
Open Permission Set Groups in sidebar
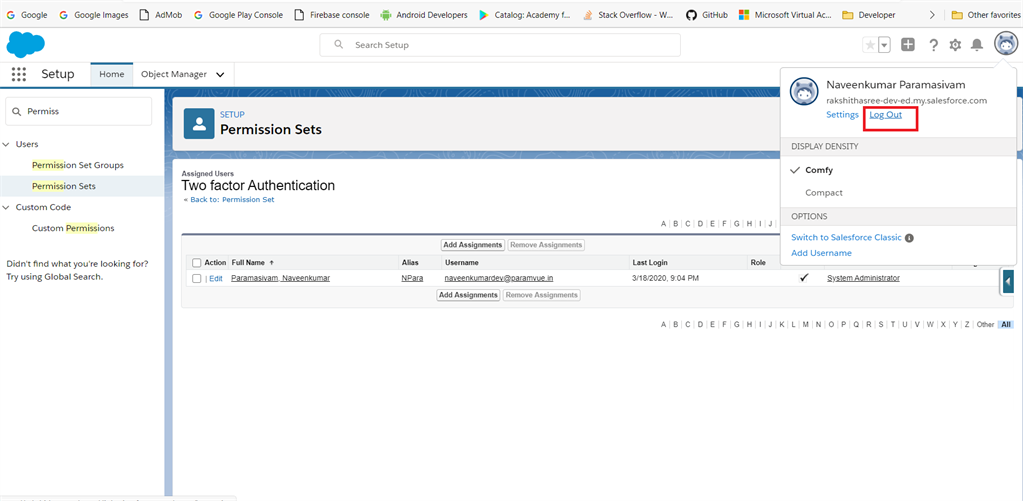(78, 165)
